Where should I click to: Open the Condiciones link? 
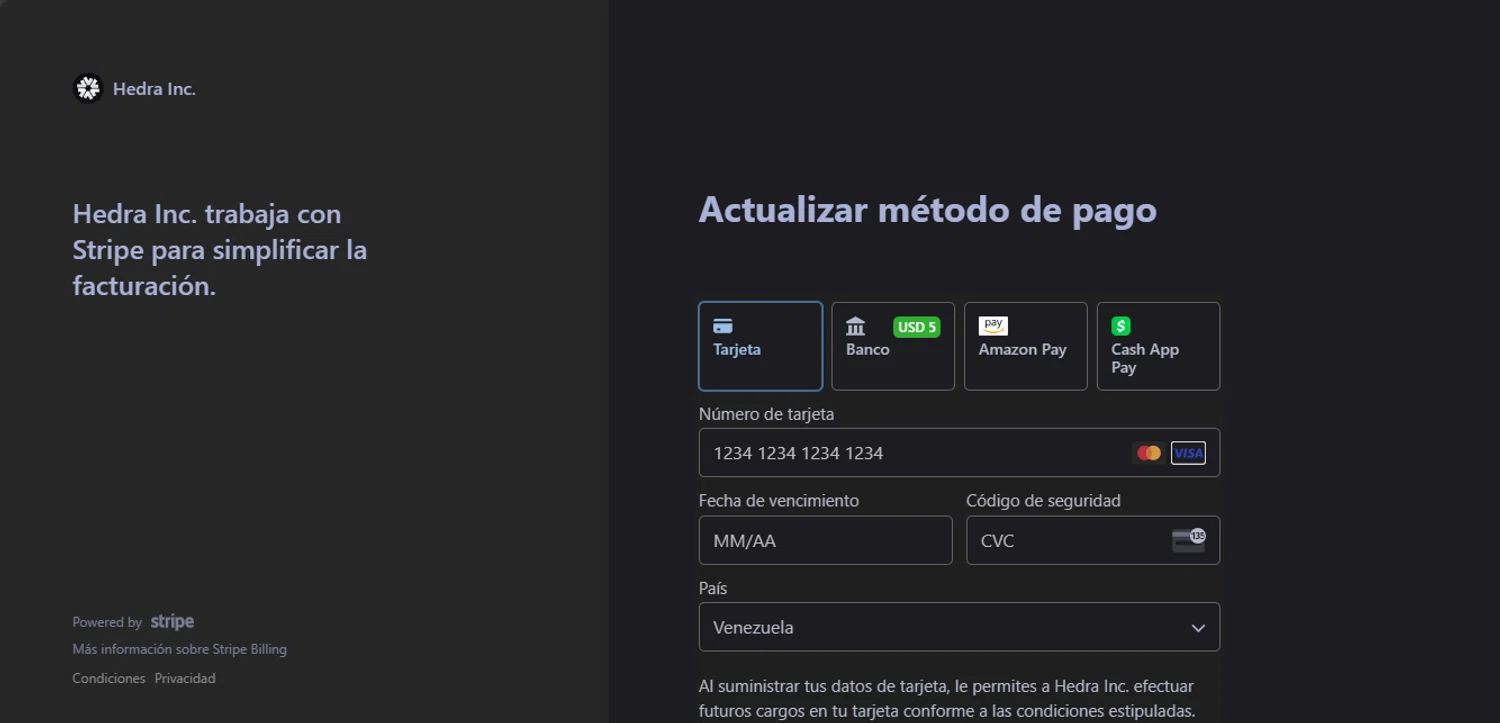(109, 678)
